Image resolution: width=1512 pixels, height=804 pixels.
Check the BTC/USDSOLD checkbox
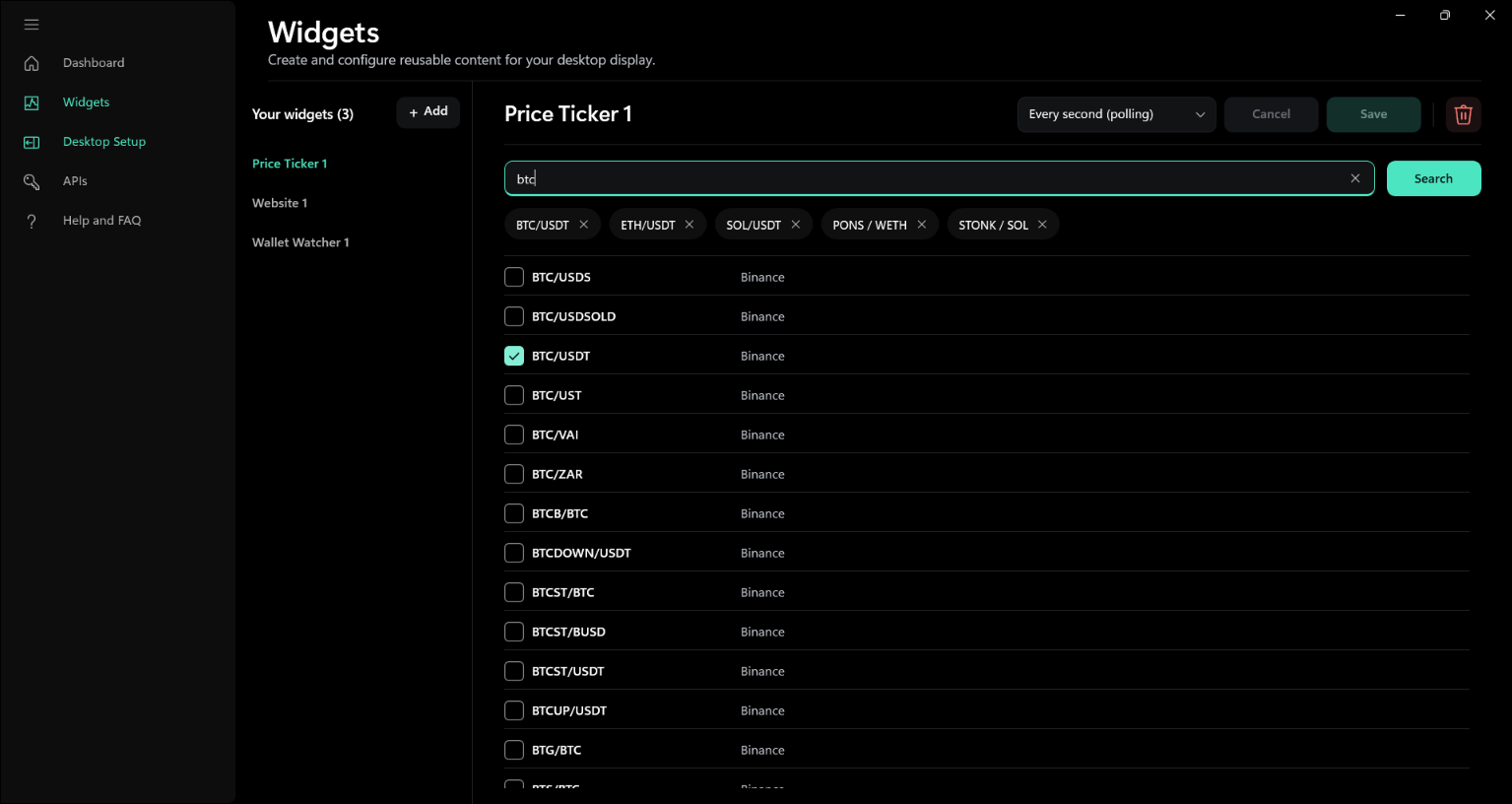(514, 316)
